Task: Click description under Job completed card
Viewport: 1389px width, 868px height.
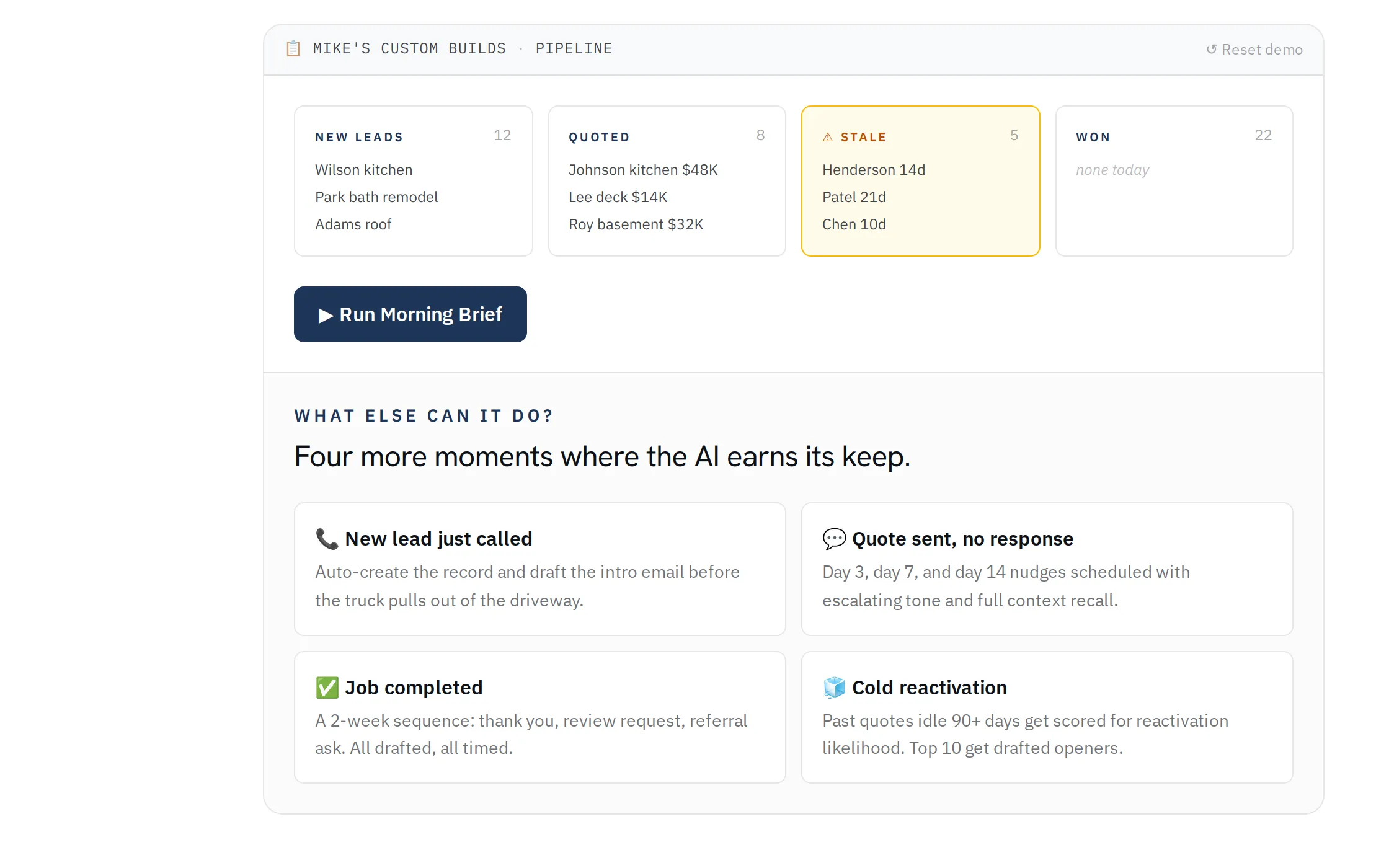Action: (531, 735)
